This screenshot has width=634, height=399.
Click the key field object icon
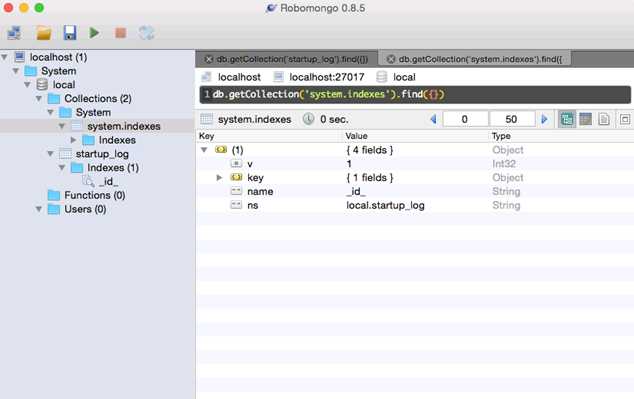click(x=236, y=177)
